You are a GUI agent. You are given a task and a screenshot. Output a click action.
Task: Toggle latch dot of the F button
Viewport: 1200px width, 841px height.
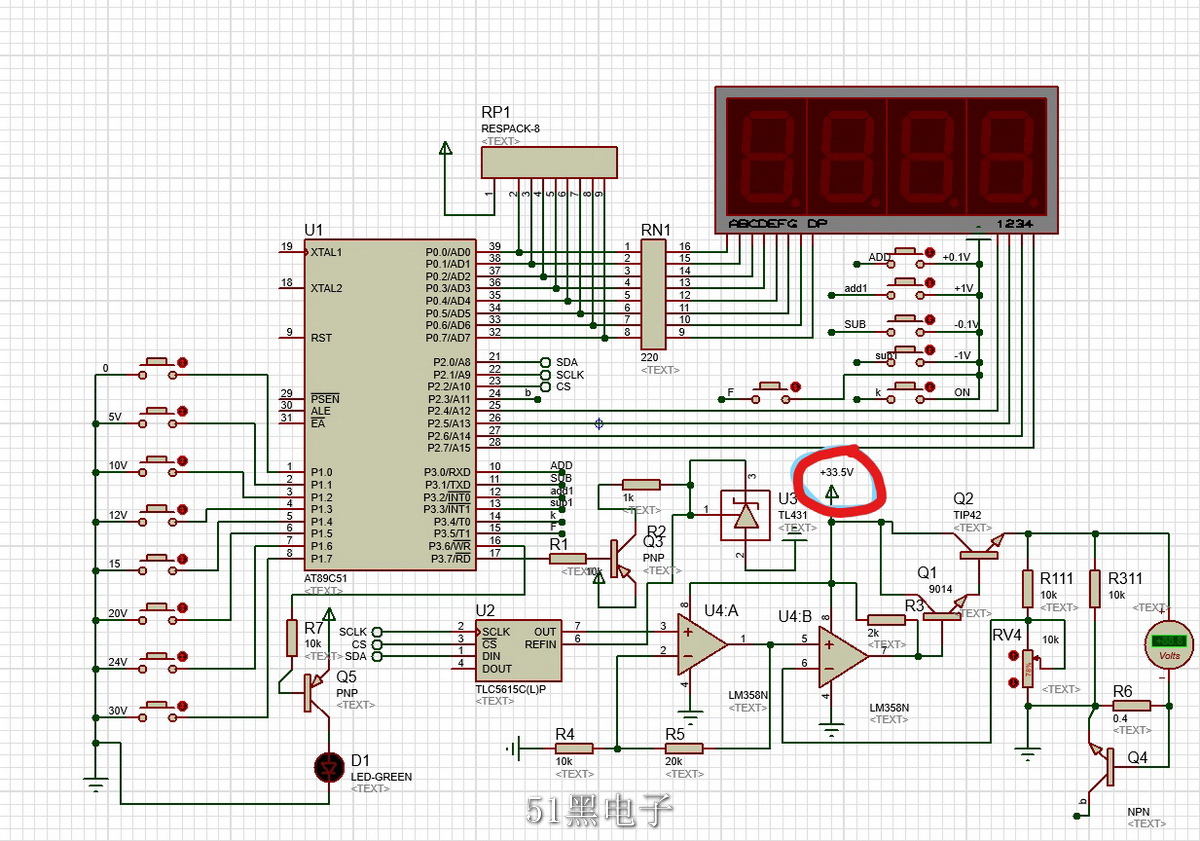[795, 387]
